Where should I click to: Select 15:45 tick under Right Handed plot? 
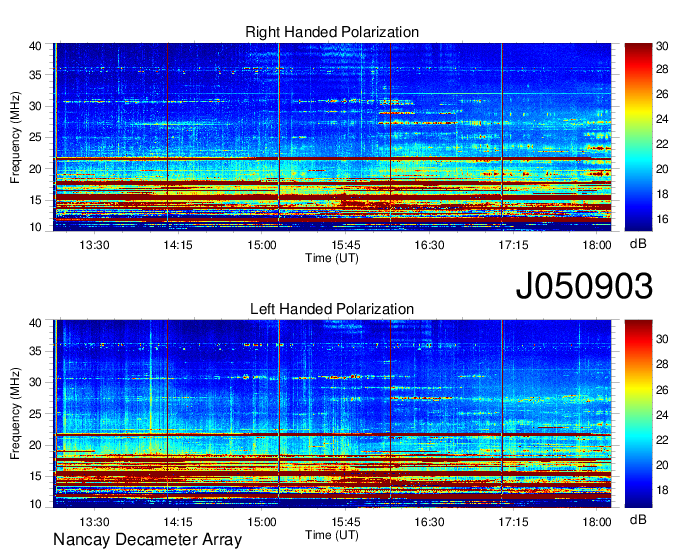tap(346, 245)
